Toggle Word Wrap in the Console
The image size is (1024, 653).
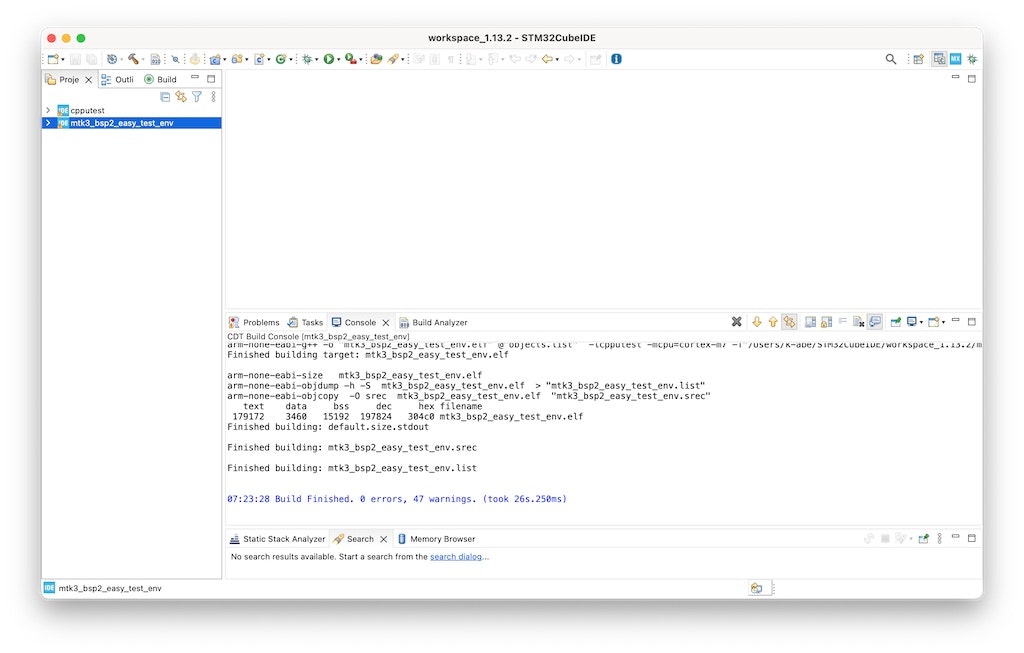click(x=842, y=322)
